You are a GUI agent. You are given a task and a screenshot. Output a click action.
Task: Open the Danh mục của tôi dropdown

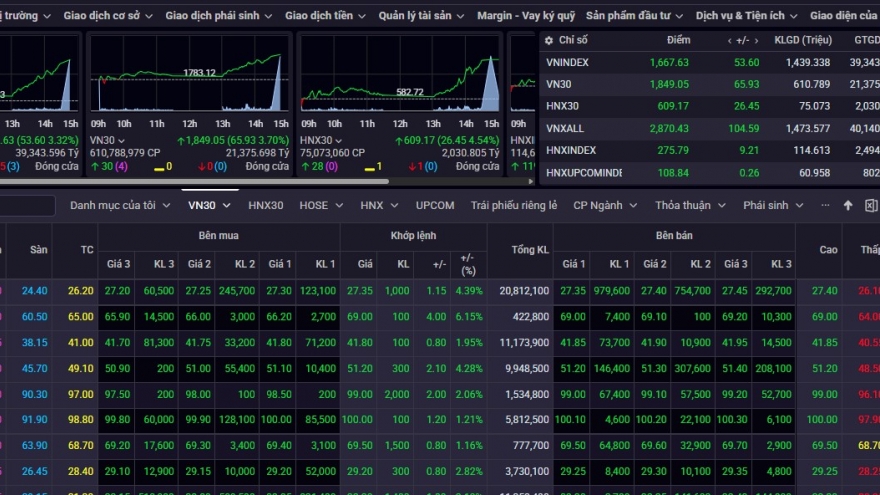click(119, 205)
